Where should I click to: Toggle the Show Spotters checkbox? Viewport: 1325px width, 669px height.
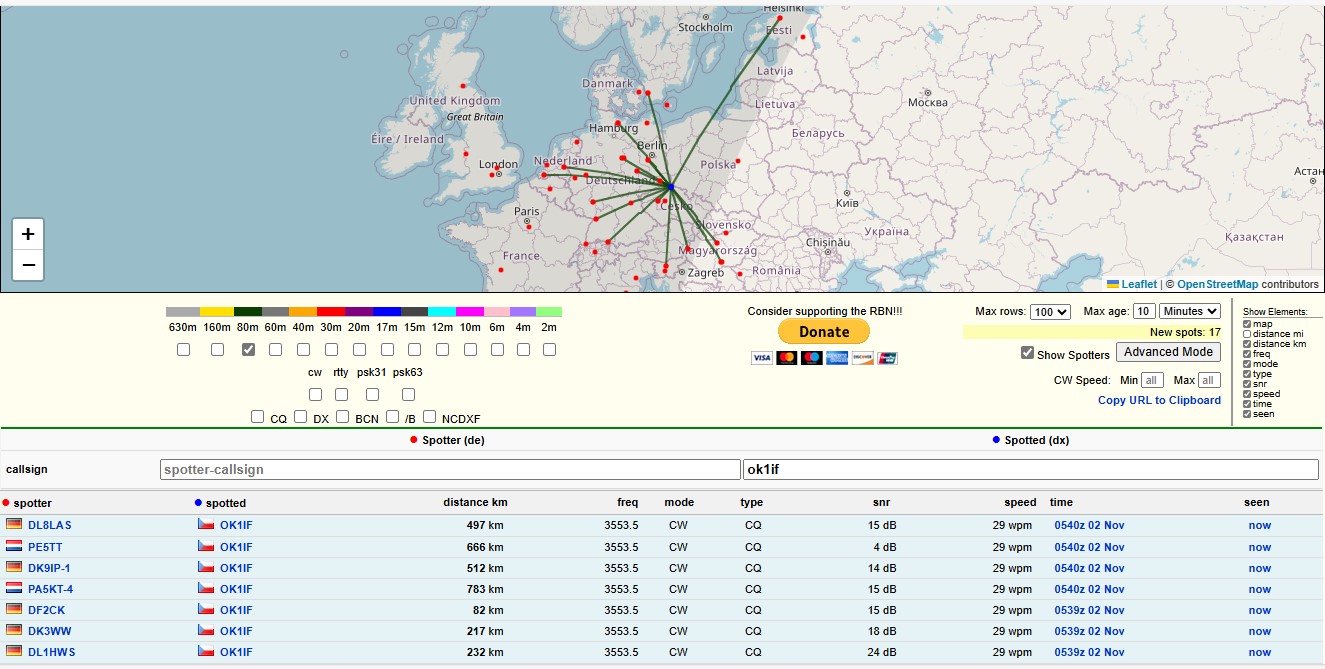[x=1027, y=354]
